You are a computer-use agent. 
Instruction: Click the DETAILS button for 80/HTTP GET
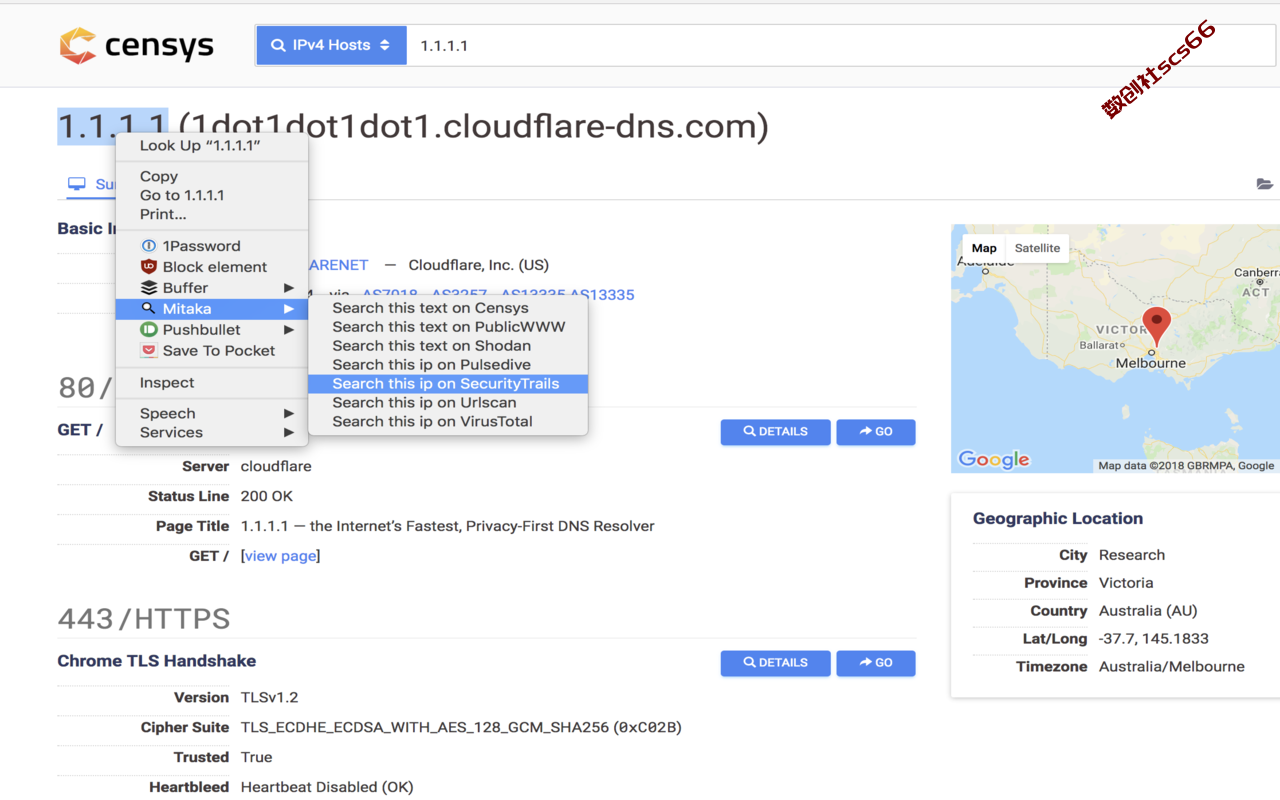776,432
